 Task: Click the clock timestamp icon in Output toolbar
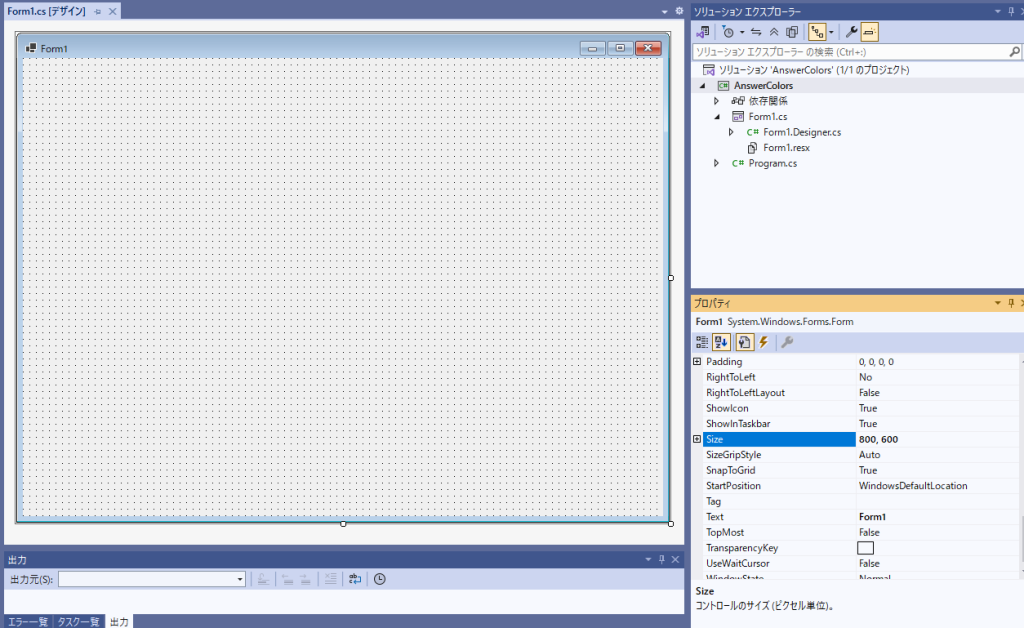click(x=380, y=579)
